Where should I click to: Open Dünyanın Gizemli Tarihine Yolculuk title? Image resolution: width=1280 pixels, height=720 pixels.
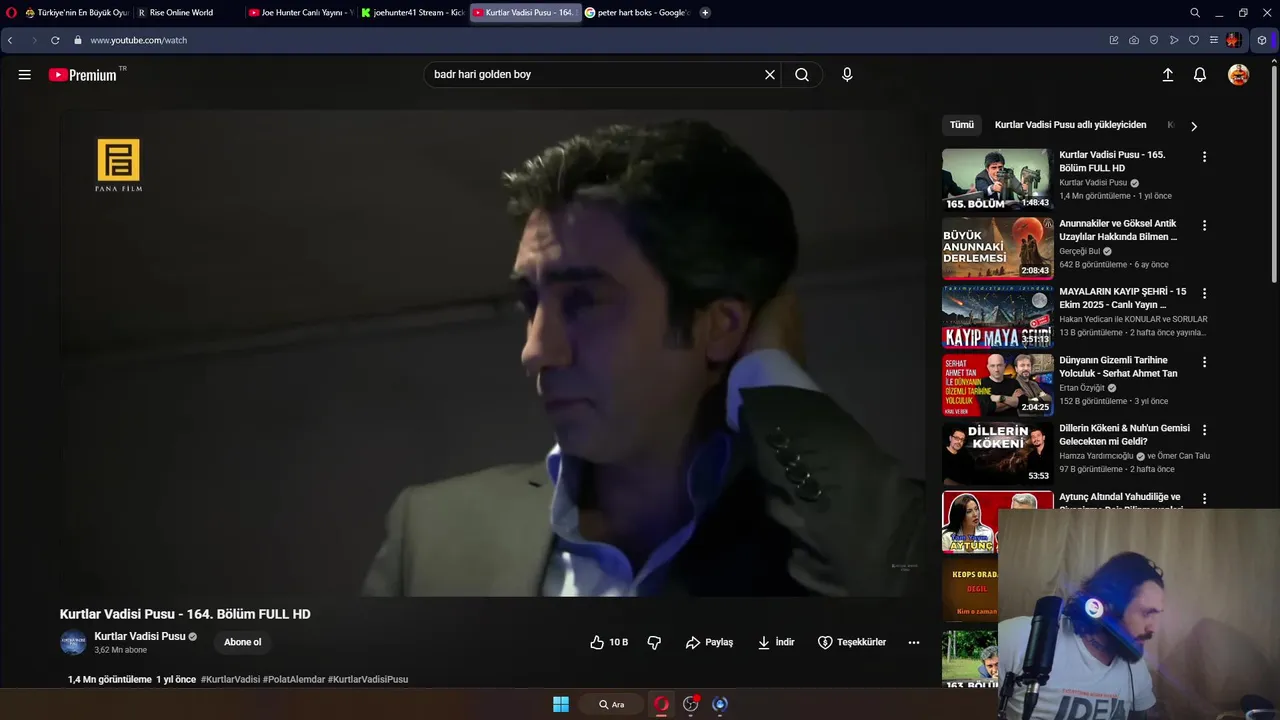click(1118, 367)
